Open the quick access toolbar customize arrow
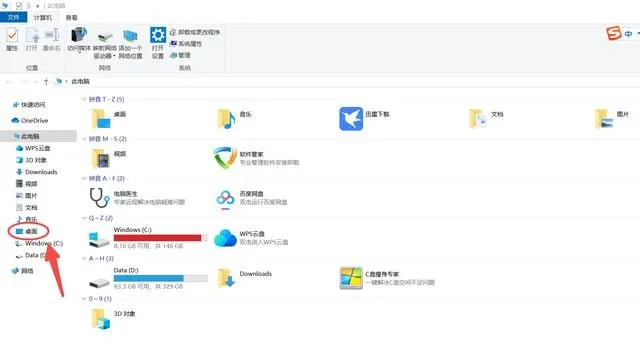The image size is (640, 363). click(38, 6)
